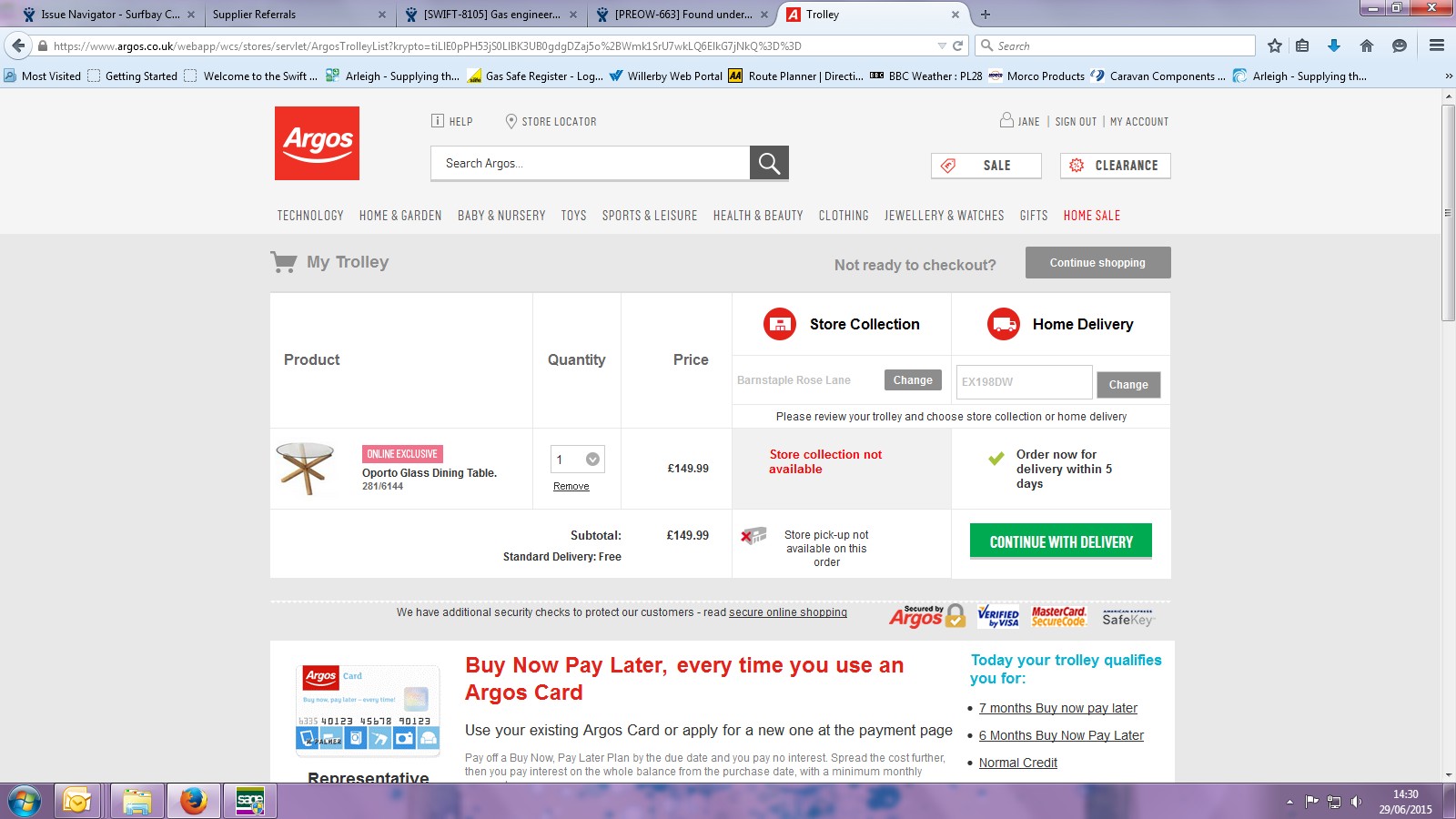Click the delivery postcode field
The width and height of the screenshot is (1456, 819).
[1025, 382]
